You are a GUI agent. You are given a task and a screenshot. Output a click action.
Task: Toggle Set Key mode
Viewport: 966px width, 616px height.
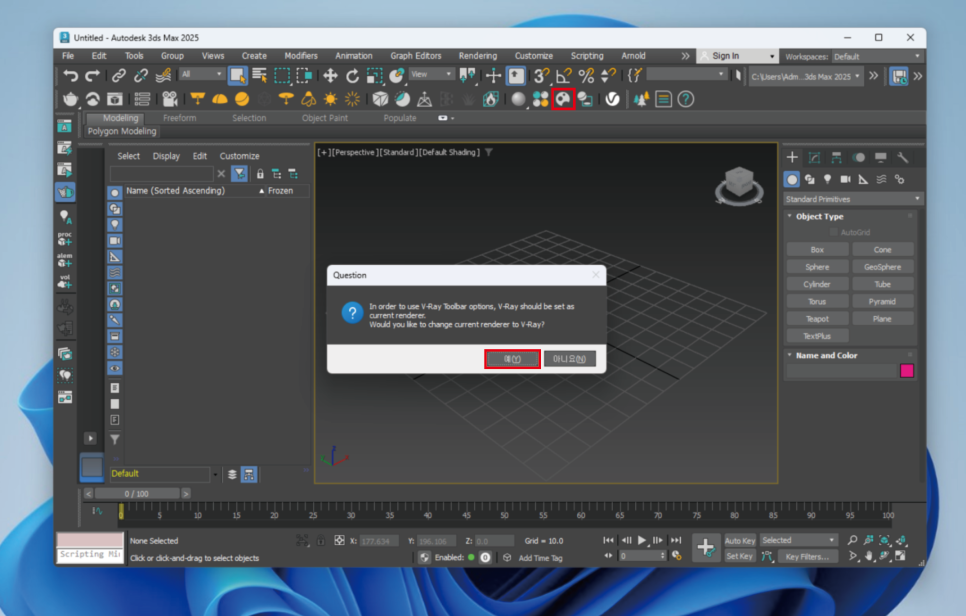click(739, 556)
